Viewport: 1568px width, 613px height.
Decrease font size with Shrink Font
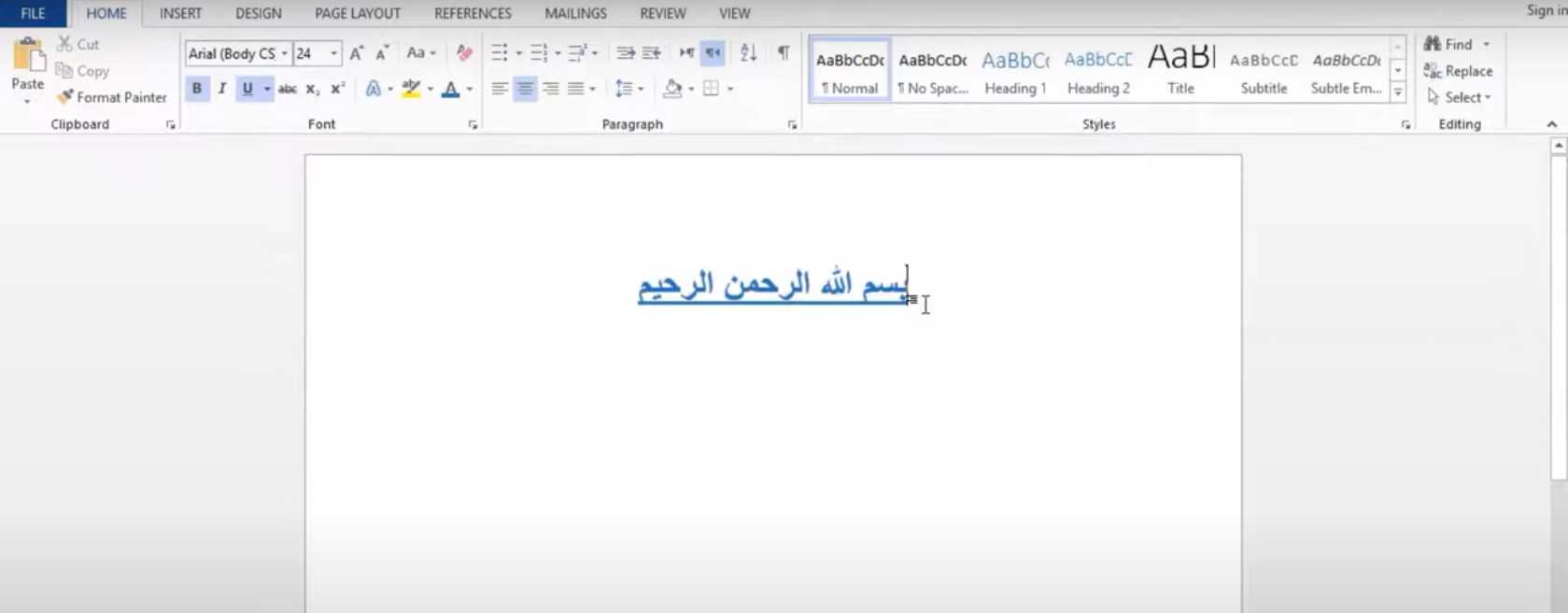point(382,53)
